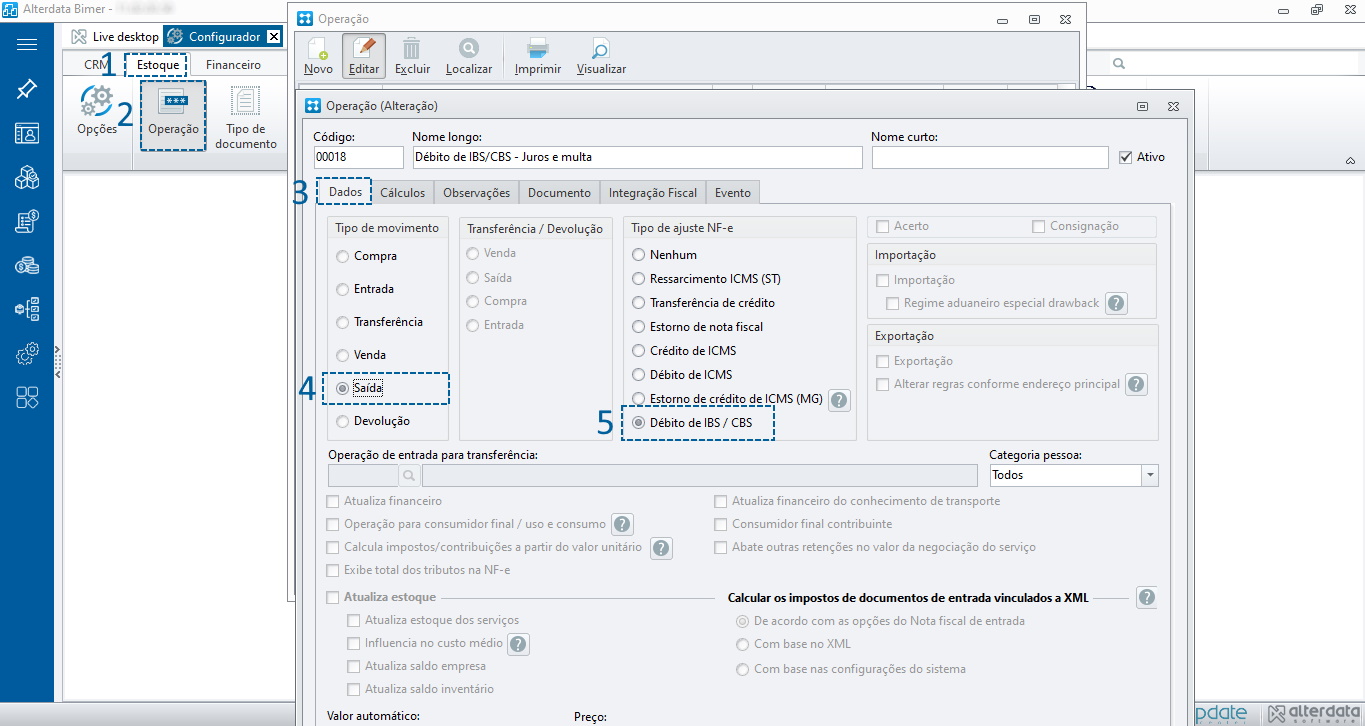The width and height of the screenshot is (1365, 726).
Task: Open the Integração Fiscal tab
Action: (x=652, y=193)
